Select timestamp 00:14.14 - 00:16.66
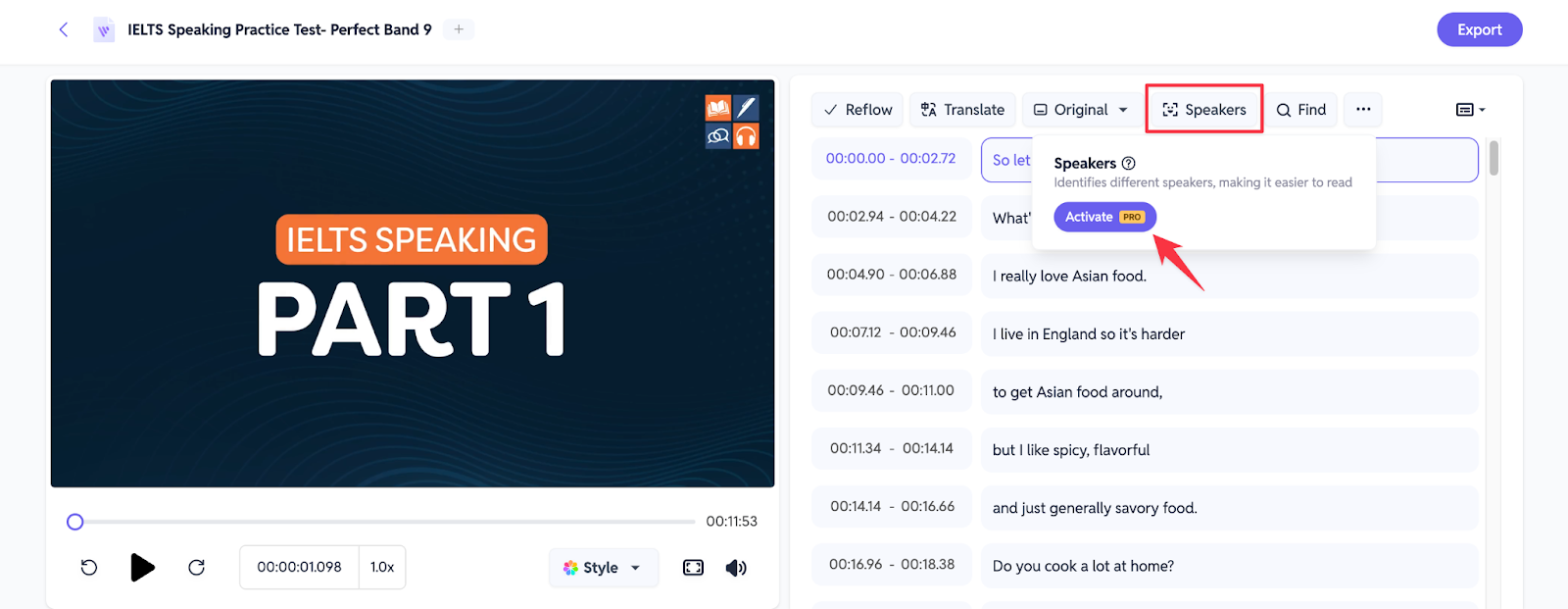The height and width of the screenshot is (609, 1568). click(x=891, y=506)
